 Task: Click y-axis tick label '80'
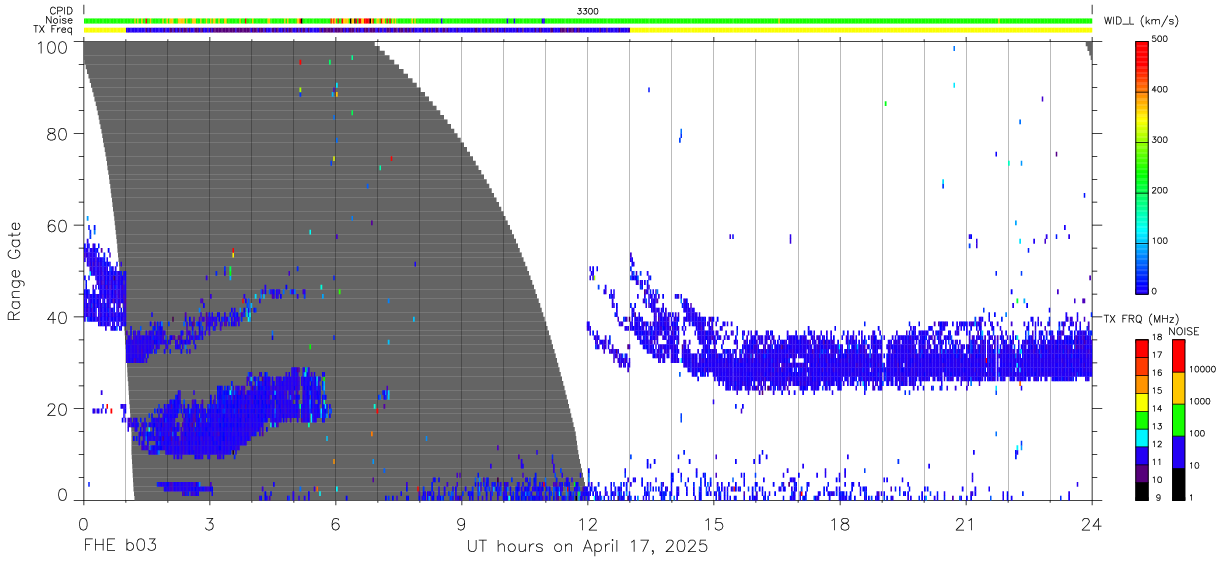click(x=58, y=133)
